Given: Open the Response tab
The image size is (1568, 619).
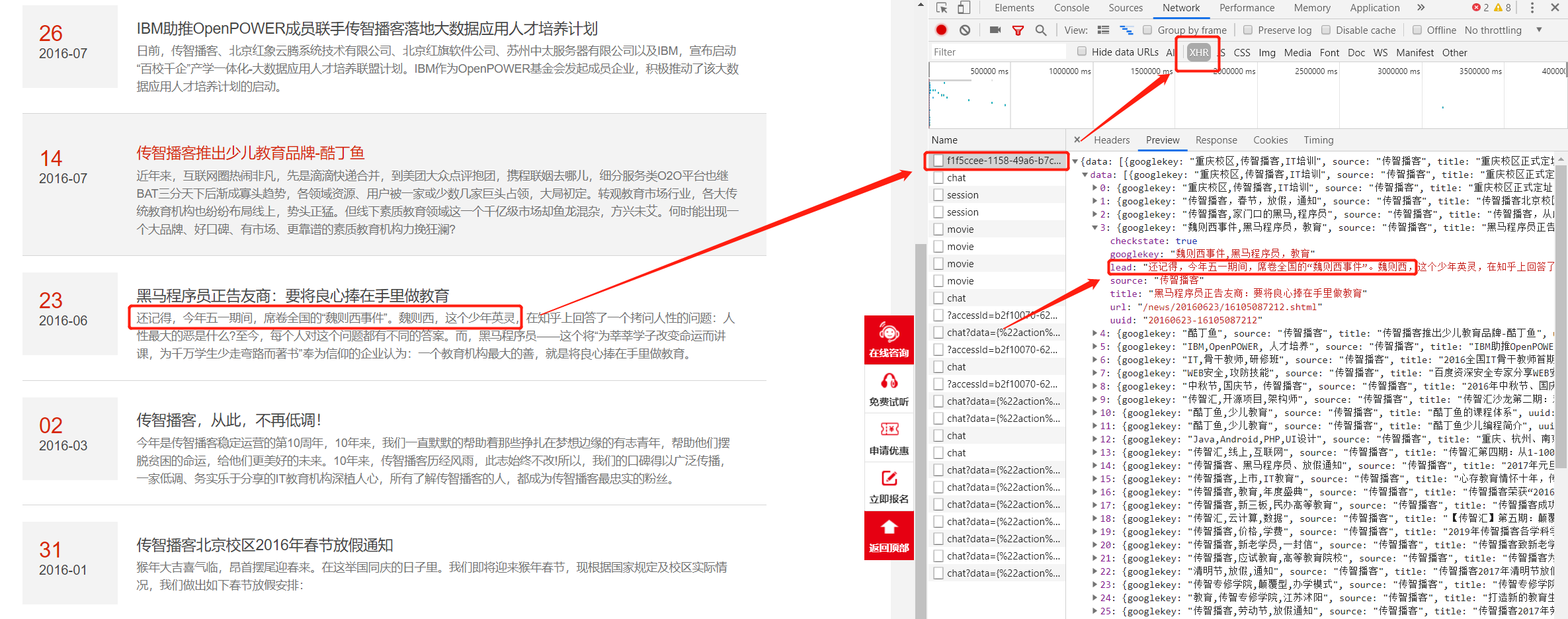Looking at the screenshot, I should pos(1216,140).
